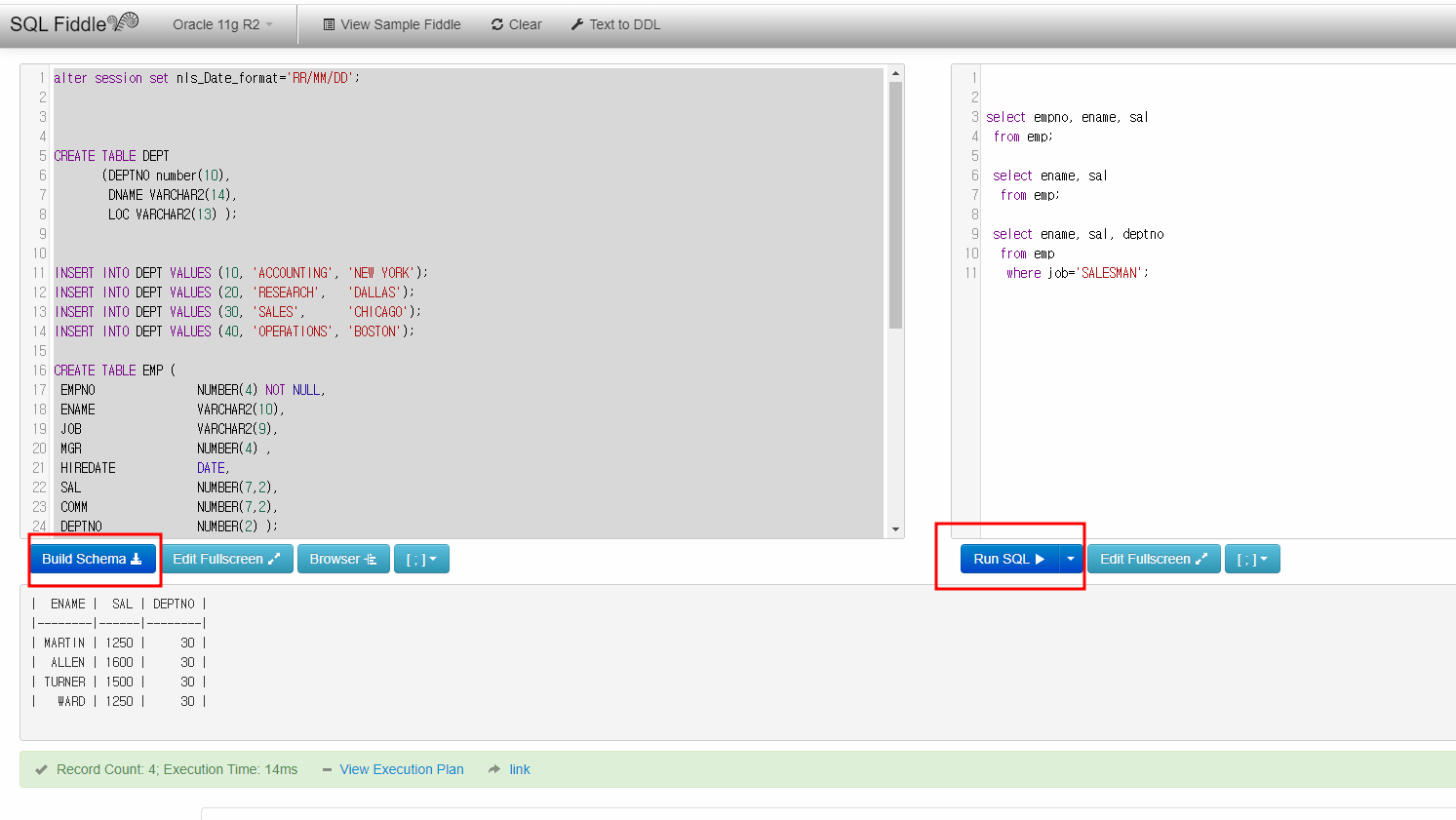Click the EMPNO NUMBER(4) NOT NULL line
Image resolution: width=1456 pixels, height=820 pixels.
[193, 390]
